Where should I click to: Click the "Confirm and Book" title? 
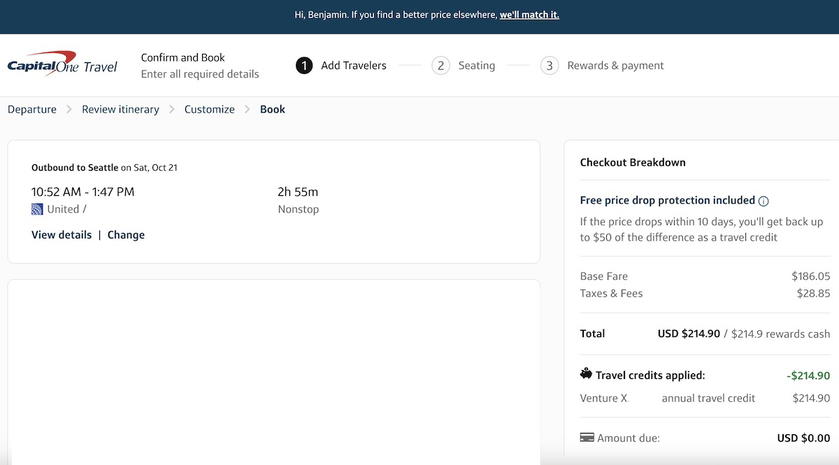click(182, 57)
